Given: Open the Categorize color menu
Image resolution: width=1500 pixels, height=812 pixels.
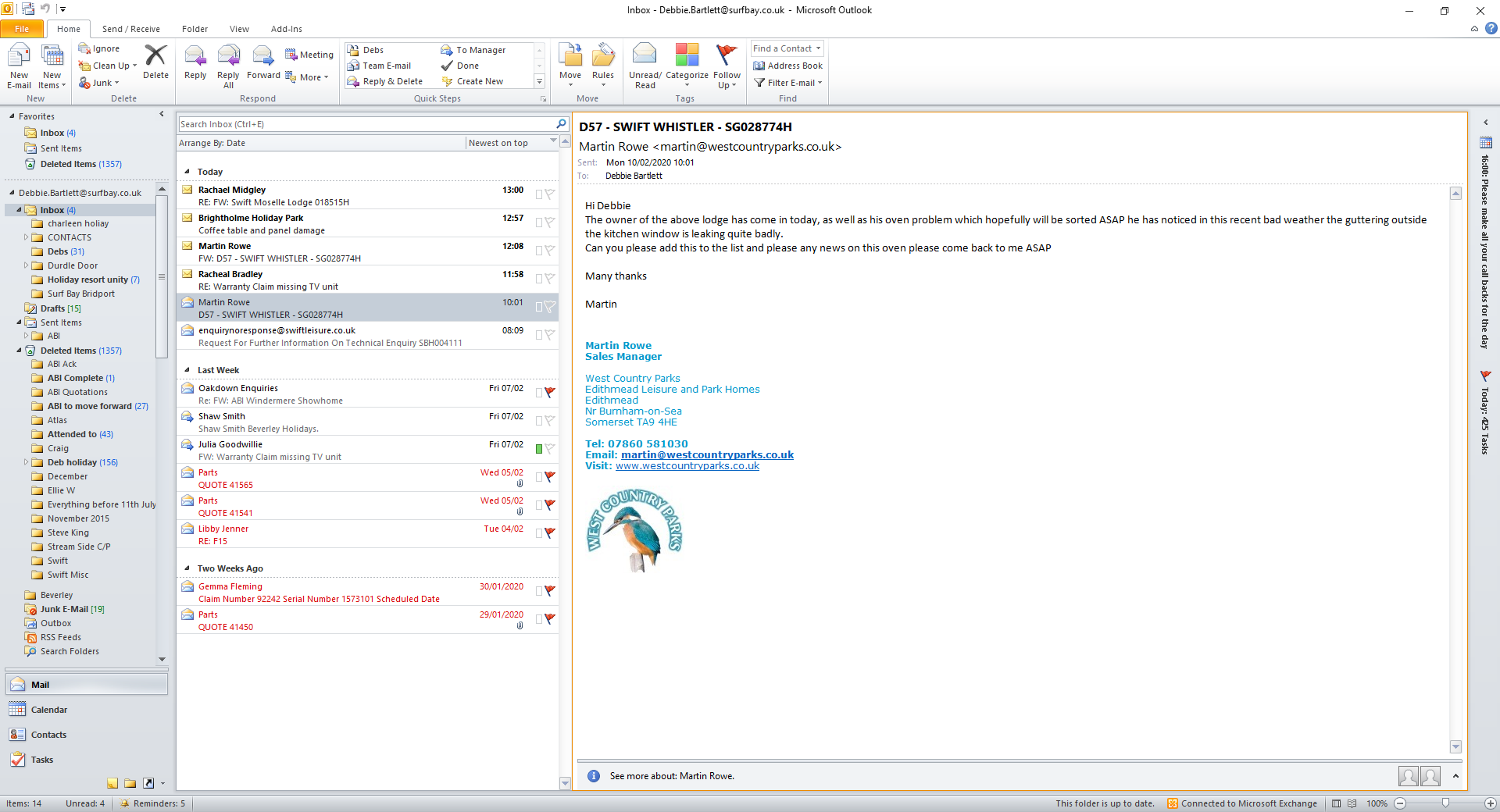Looking at the screenshot, I should pos(687,66).
